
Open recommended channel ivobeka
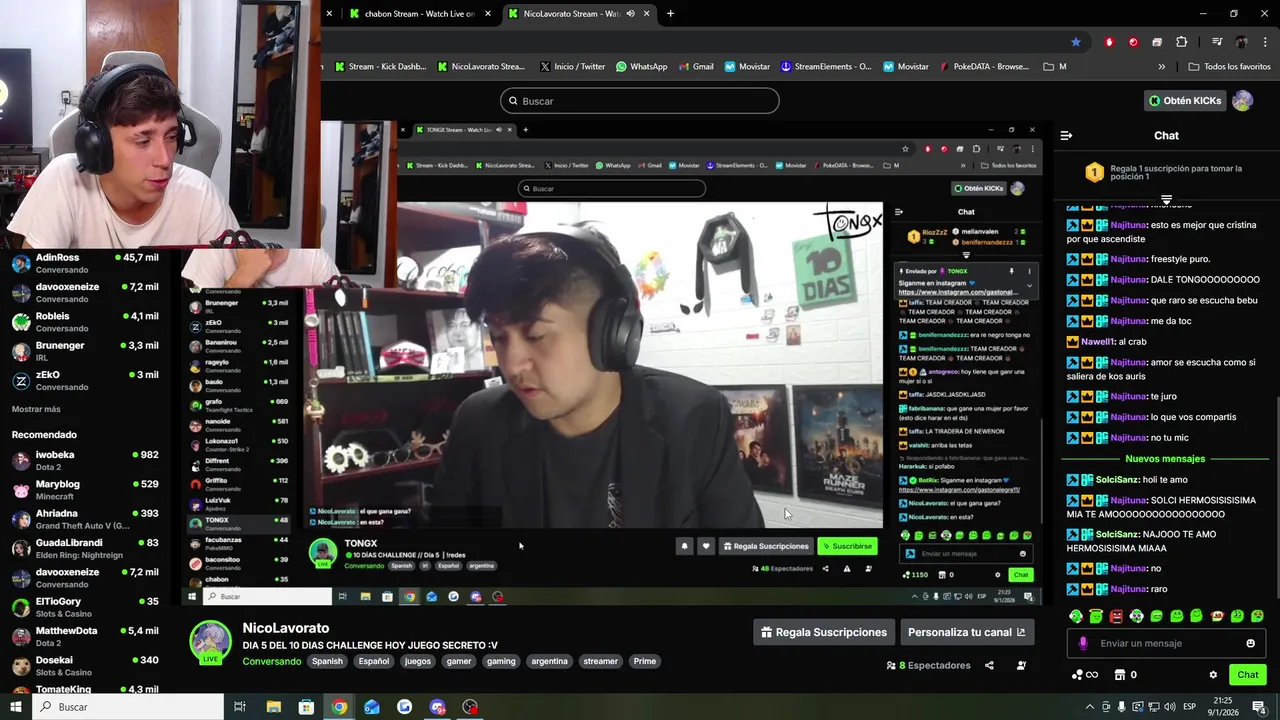(85, 461)
